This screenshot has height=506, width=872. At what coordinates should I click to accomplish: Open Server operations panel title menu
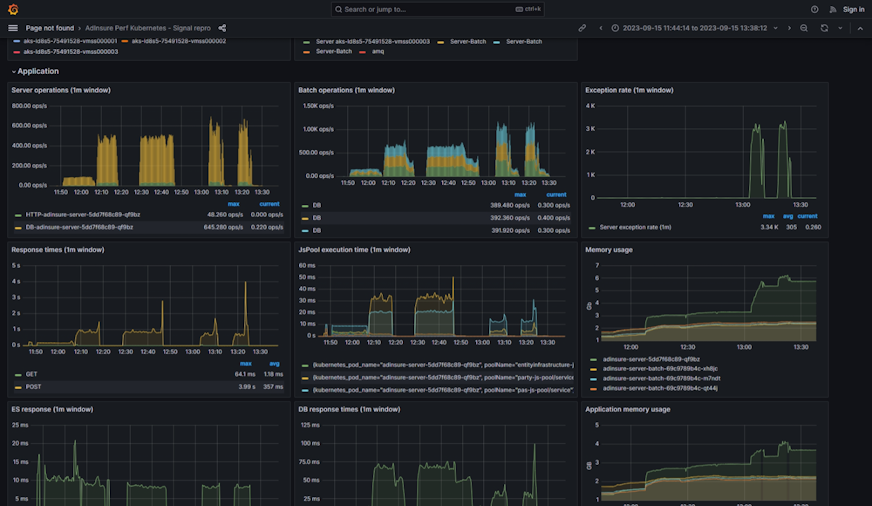[x=61, y=90]
